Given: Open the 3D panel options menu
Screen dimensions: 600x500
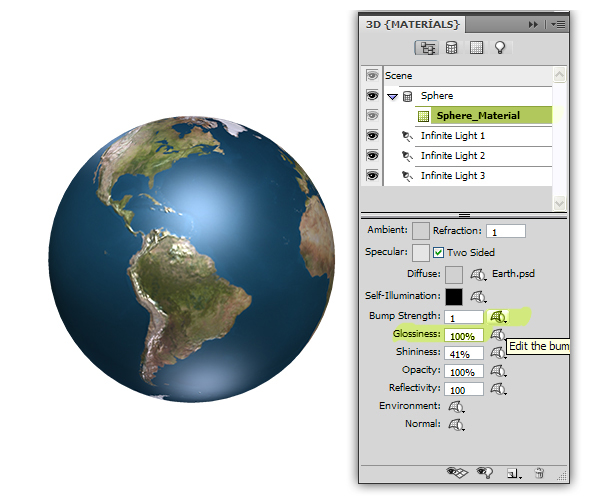Looking at the screenshot, I should click(558, 25).
